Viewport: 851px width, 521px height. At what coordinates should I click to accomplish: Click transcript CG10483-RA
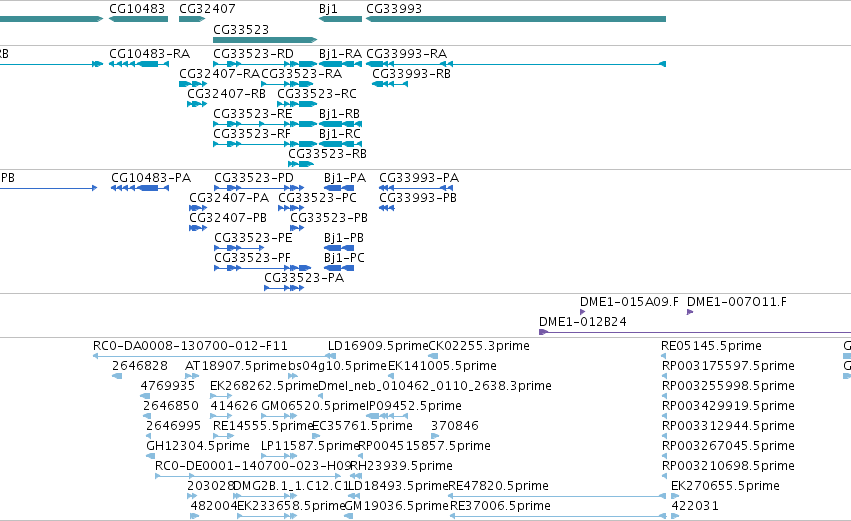click(x=139, y=64)
